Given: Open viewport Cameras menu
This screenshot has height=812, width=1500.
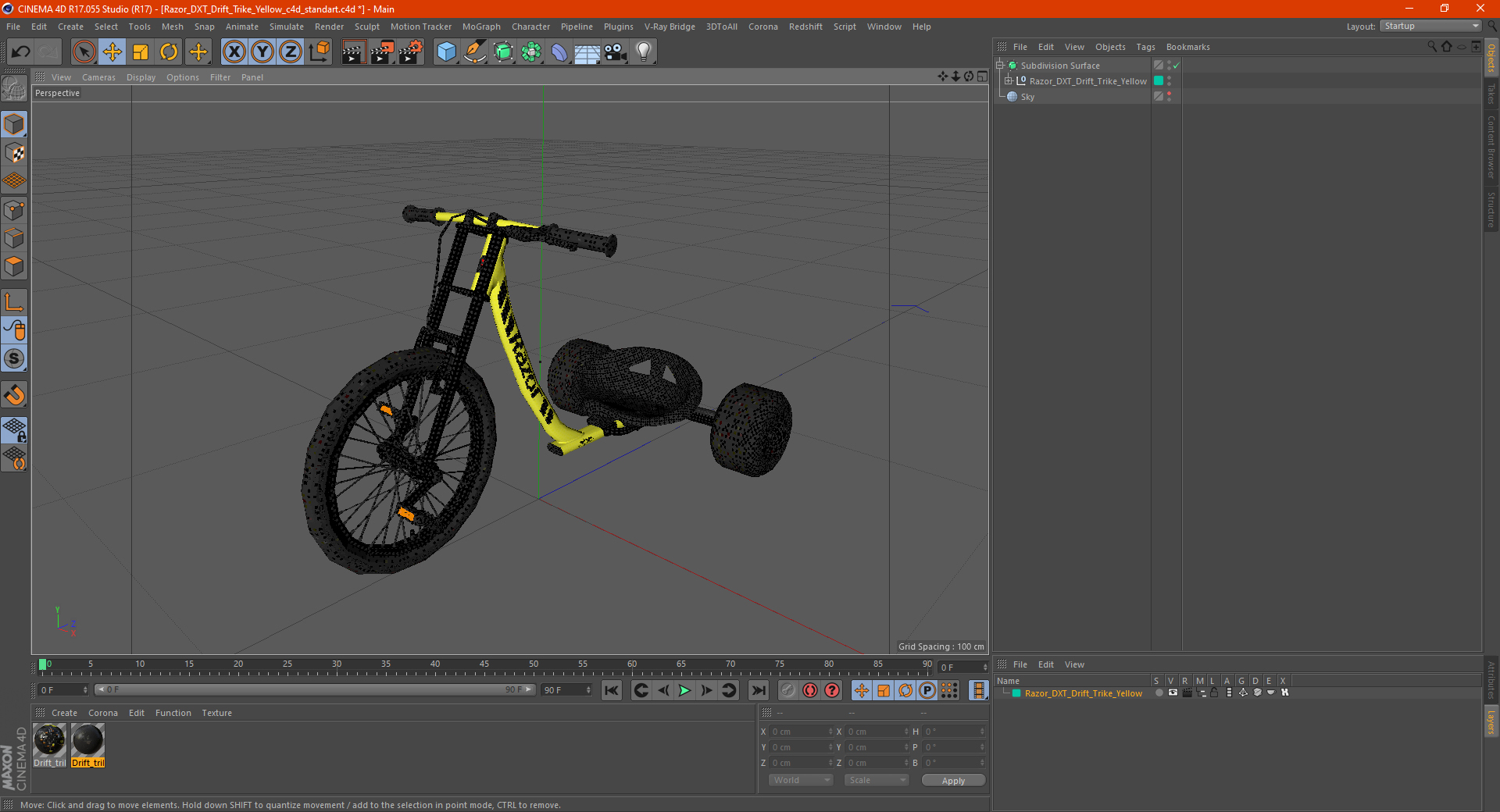Looking at the screenshot, I should point(98,77).
